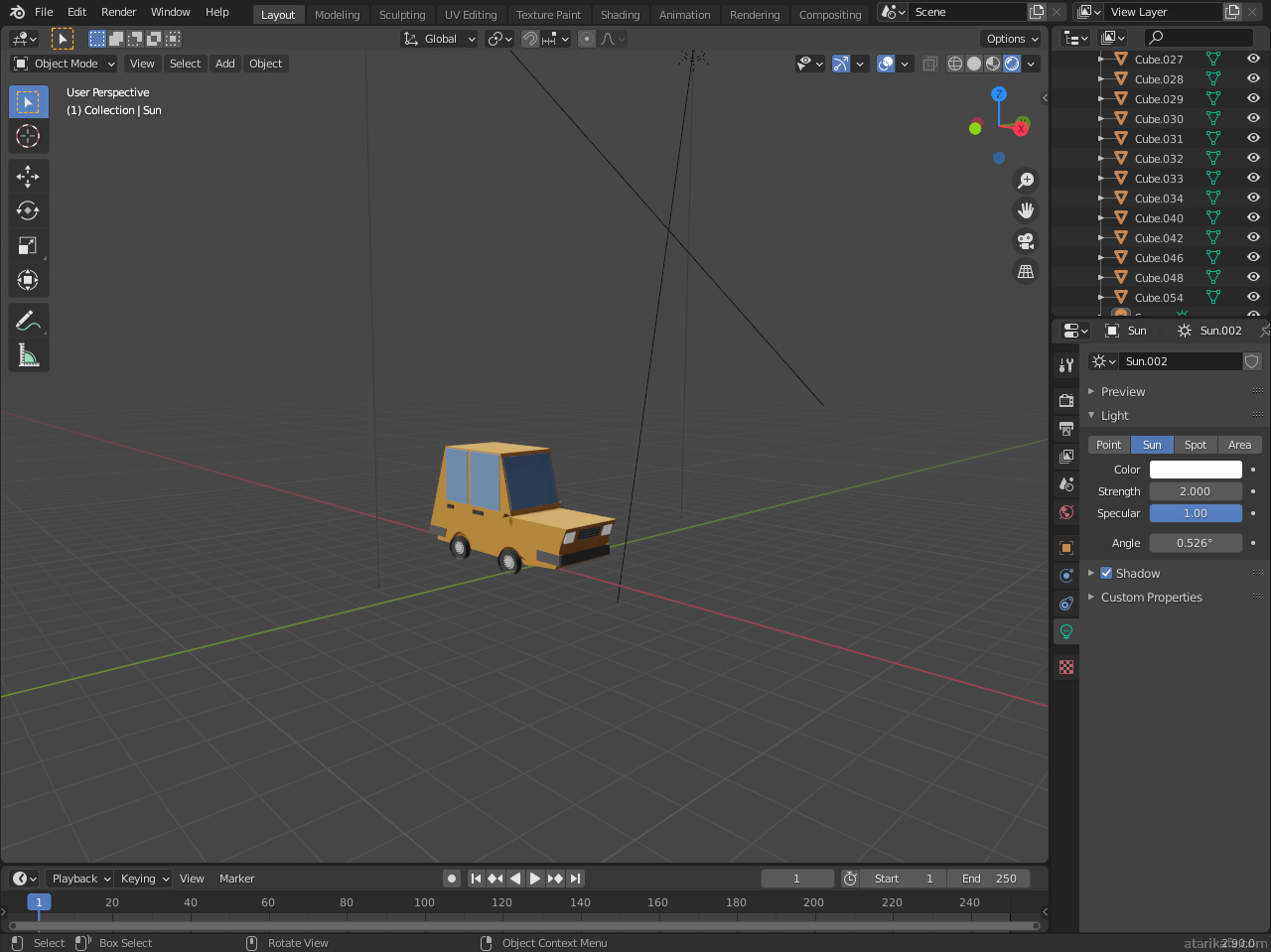
Task: Open the Scene properties tab
Action: pyautogui.click(x=1066, y=484)
